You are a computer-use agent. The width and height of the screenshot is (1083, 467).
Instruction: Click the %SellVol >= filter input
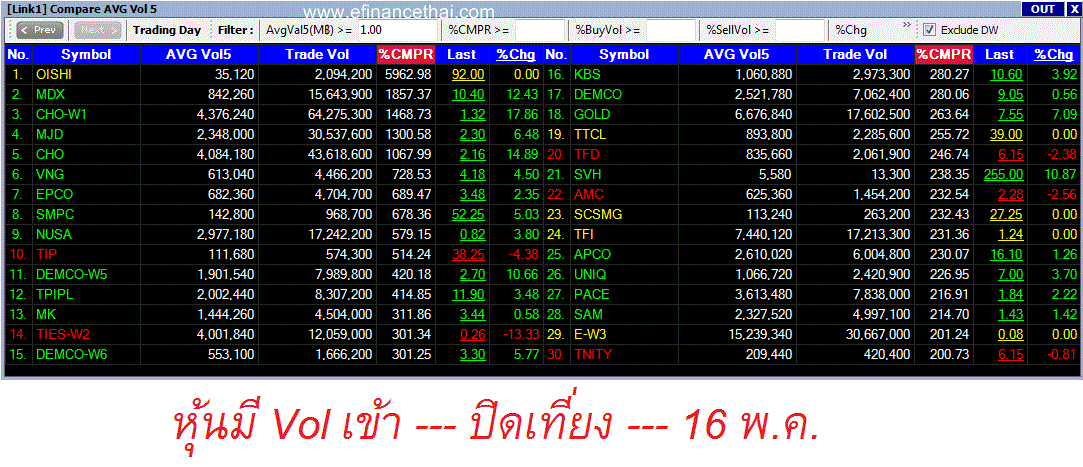pyautogui.click(x=800, y=30)
